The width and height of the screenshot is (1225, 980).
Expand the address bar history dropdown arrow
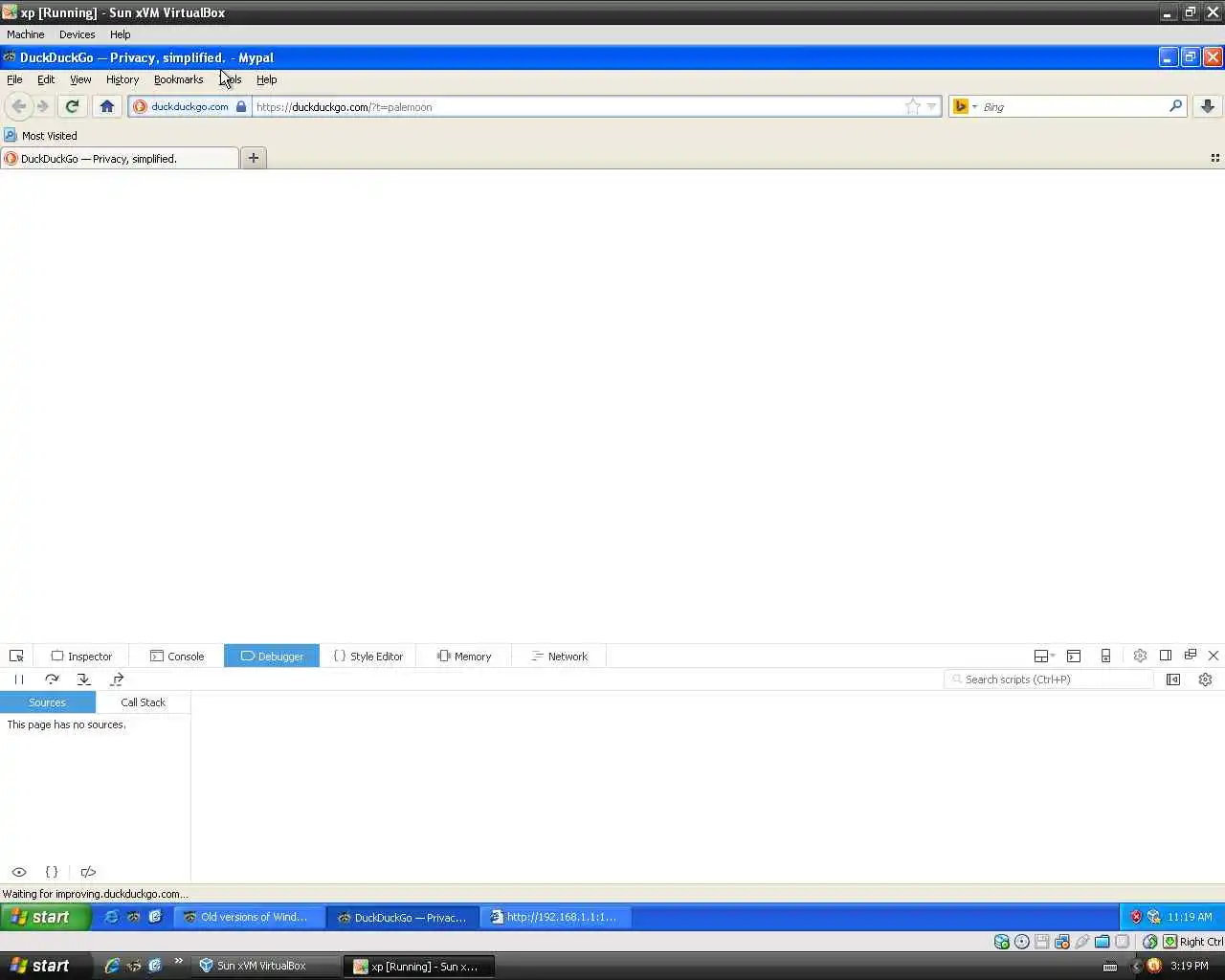[x=931, y=106]
